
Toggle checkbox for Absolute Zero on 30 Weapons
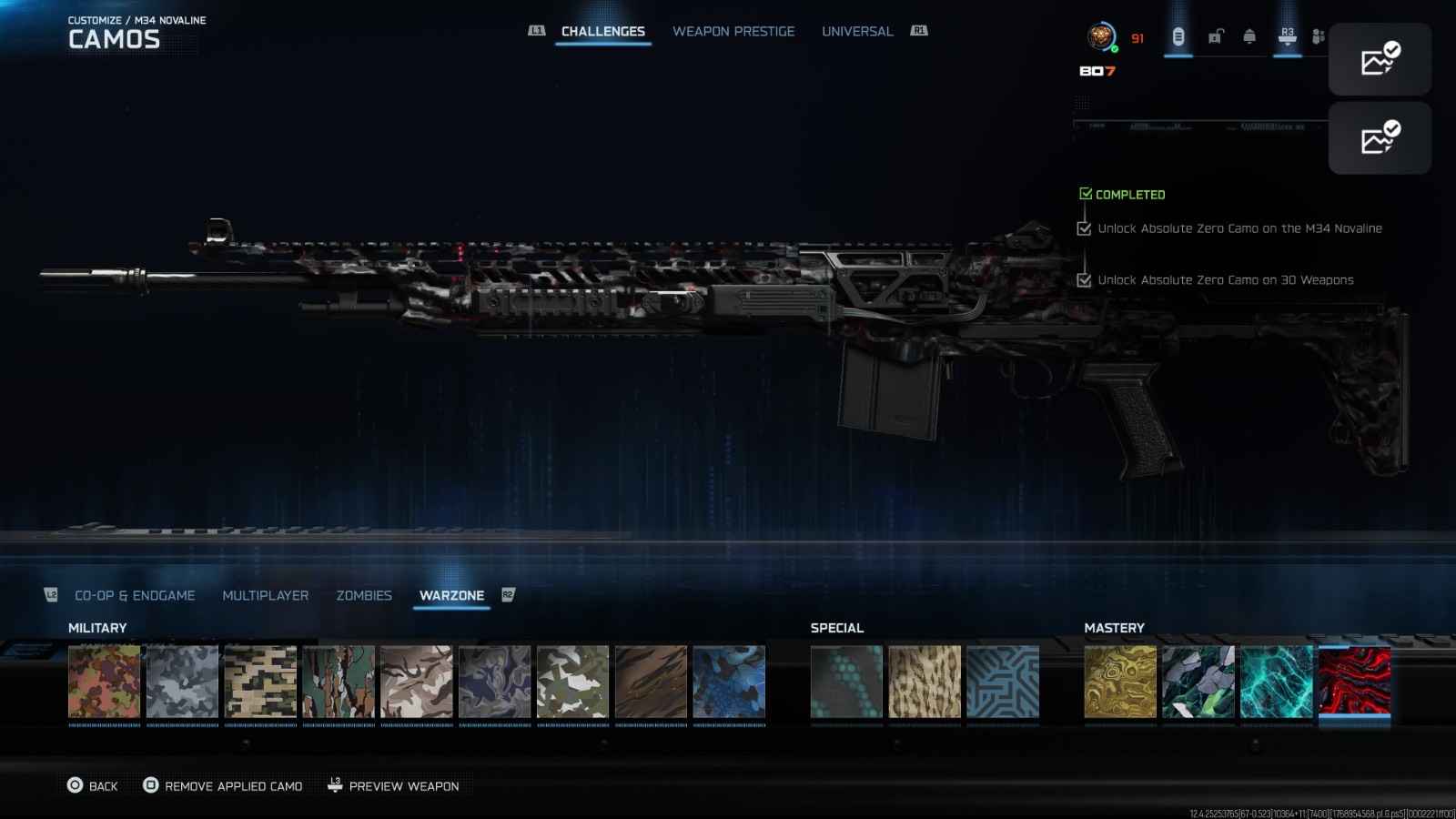pyautogui.click(x=1084, y=280)
